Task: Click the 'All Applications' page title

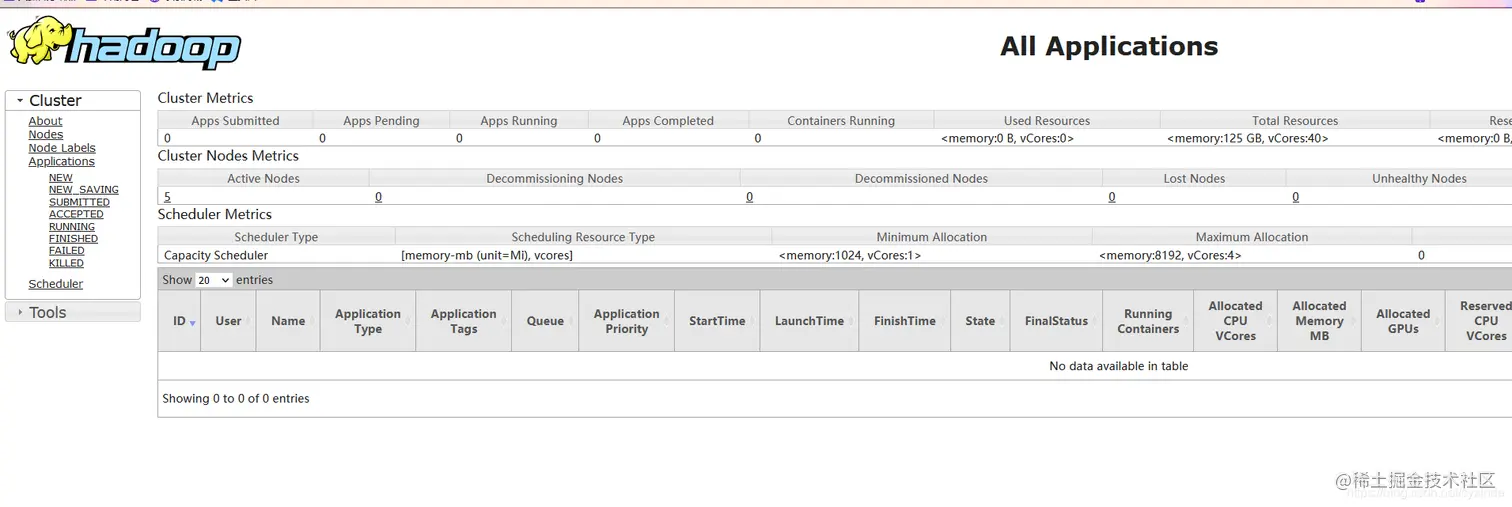Action: [1109, 46]
